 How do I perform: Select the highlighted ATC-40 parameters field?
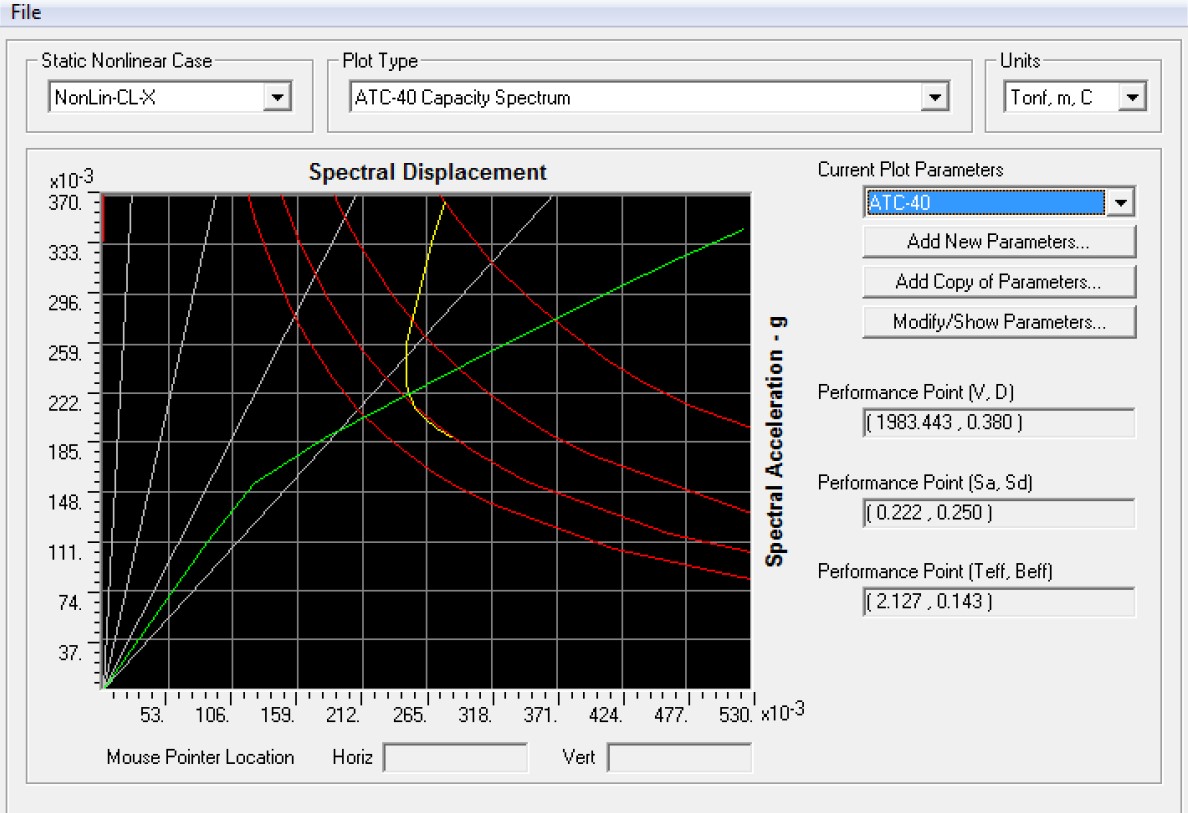pyautogui.click(x=985, y=202)
